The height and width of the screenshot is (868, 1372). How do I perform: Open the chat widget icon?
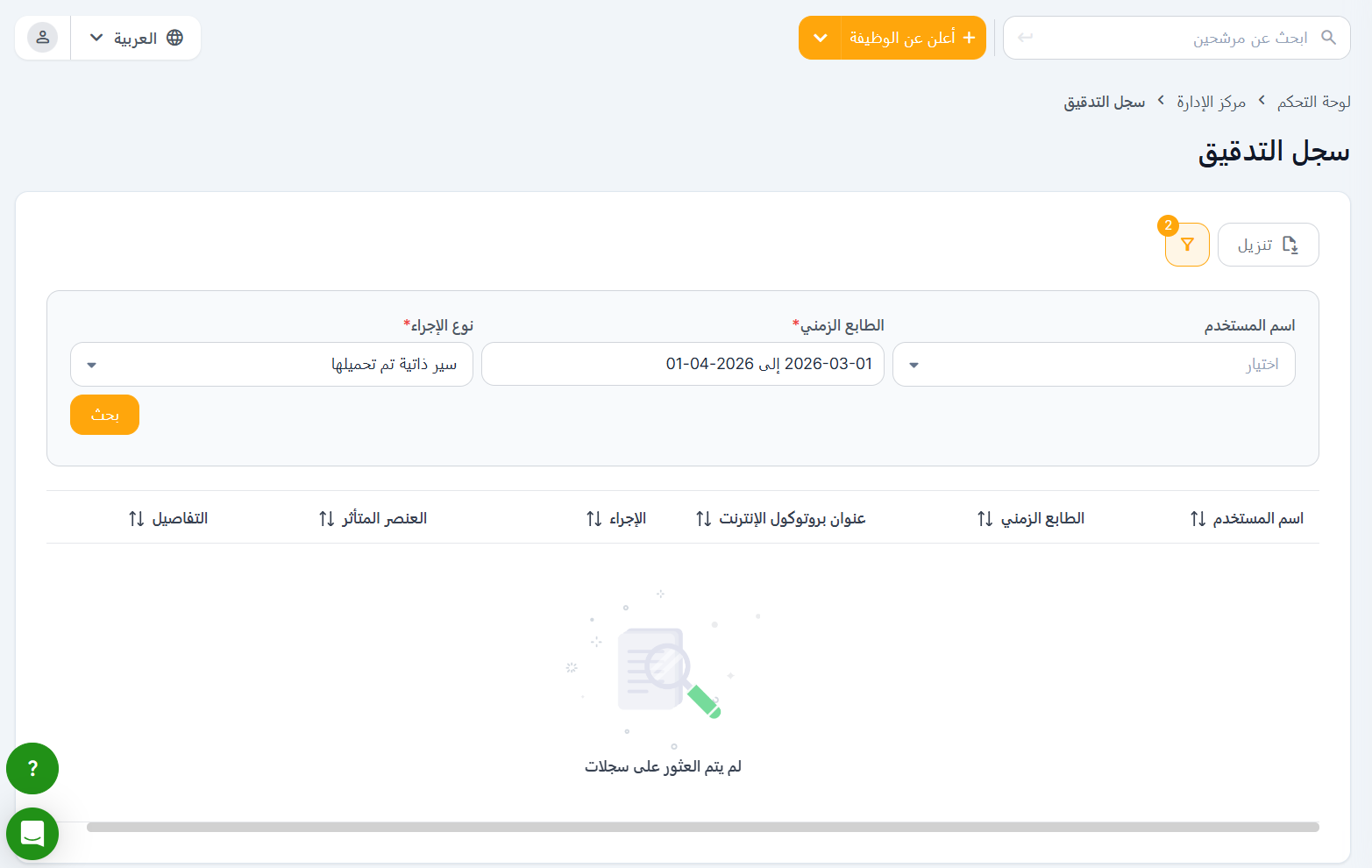click(32, 833)
